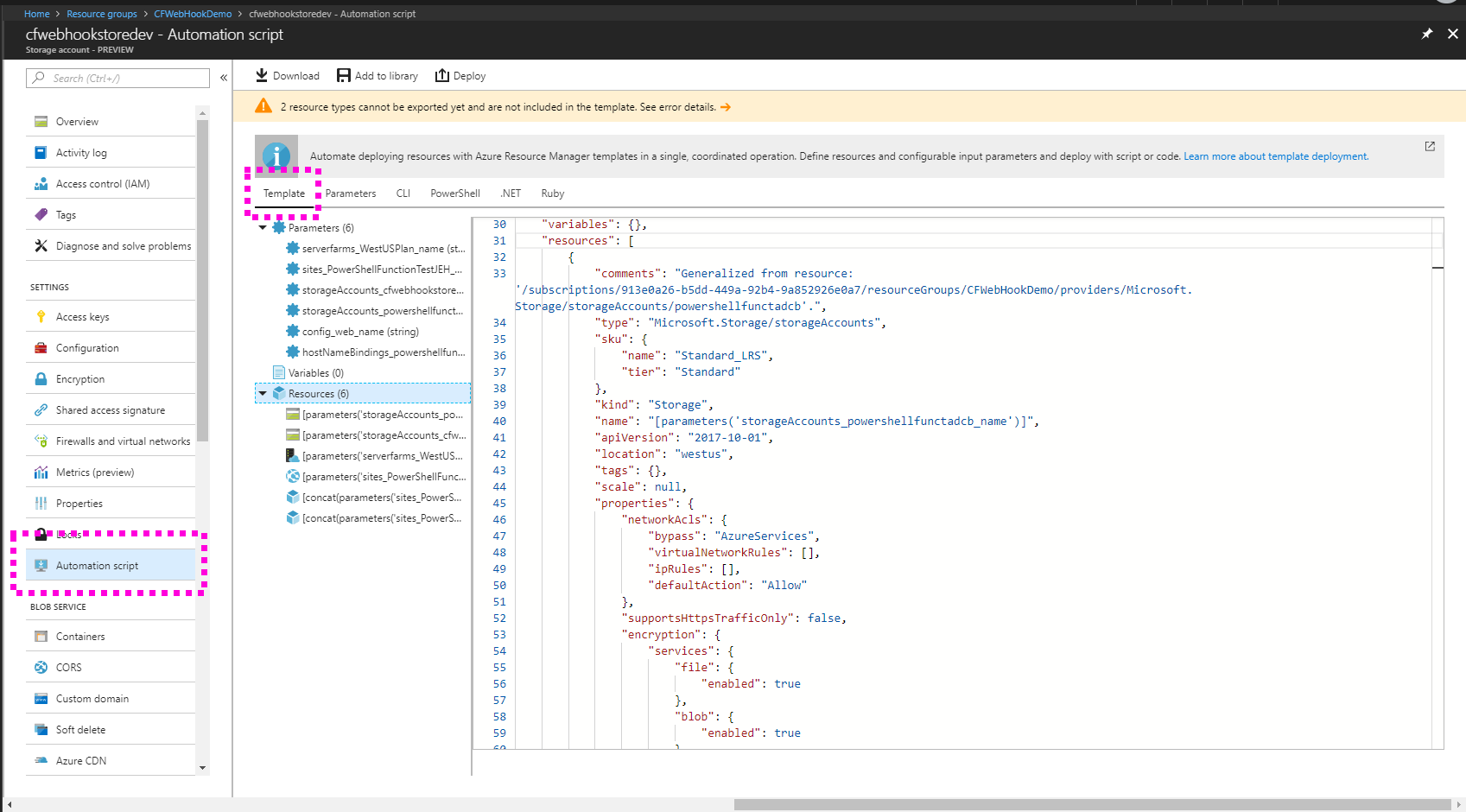1466x812 pixels.
Task: Go to Resource groups breadcrumb
Action: click(102, 14)
